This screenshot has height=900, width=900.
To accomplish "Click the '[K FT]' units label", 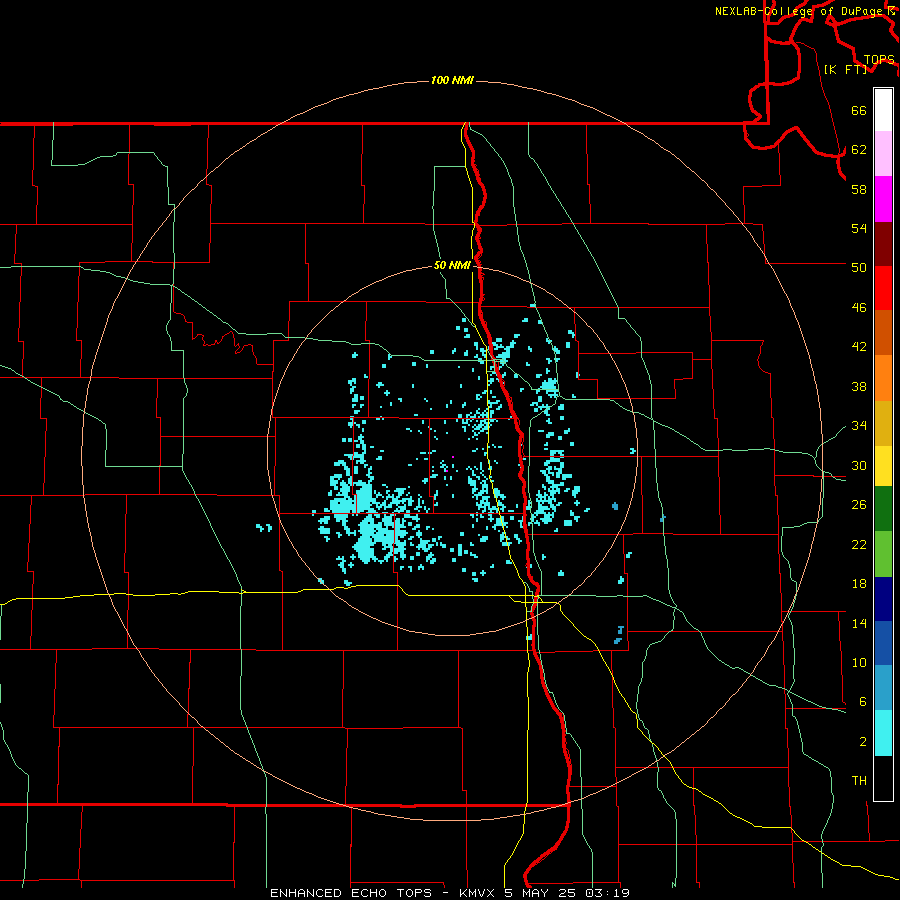I will click(x=845, y=69).
